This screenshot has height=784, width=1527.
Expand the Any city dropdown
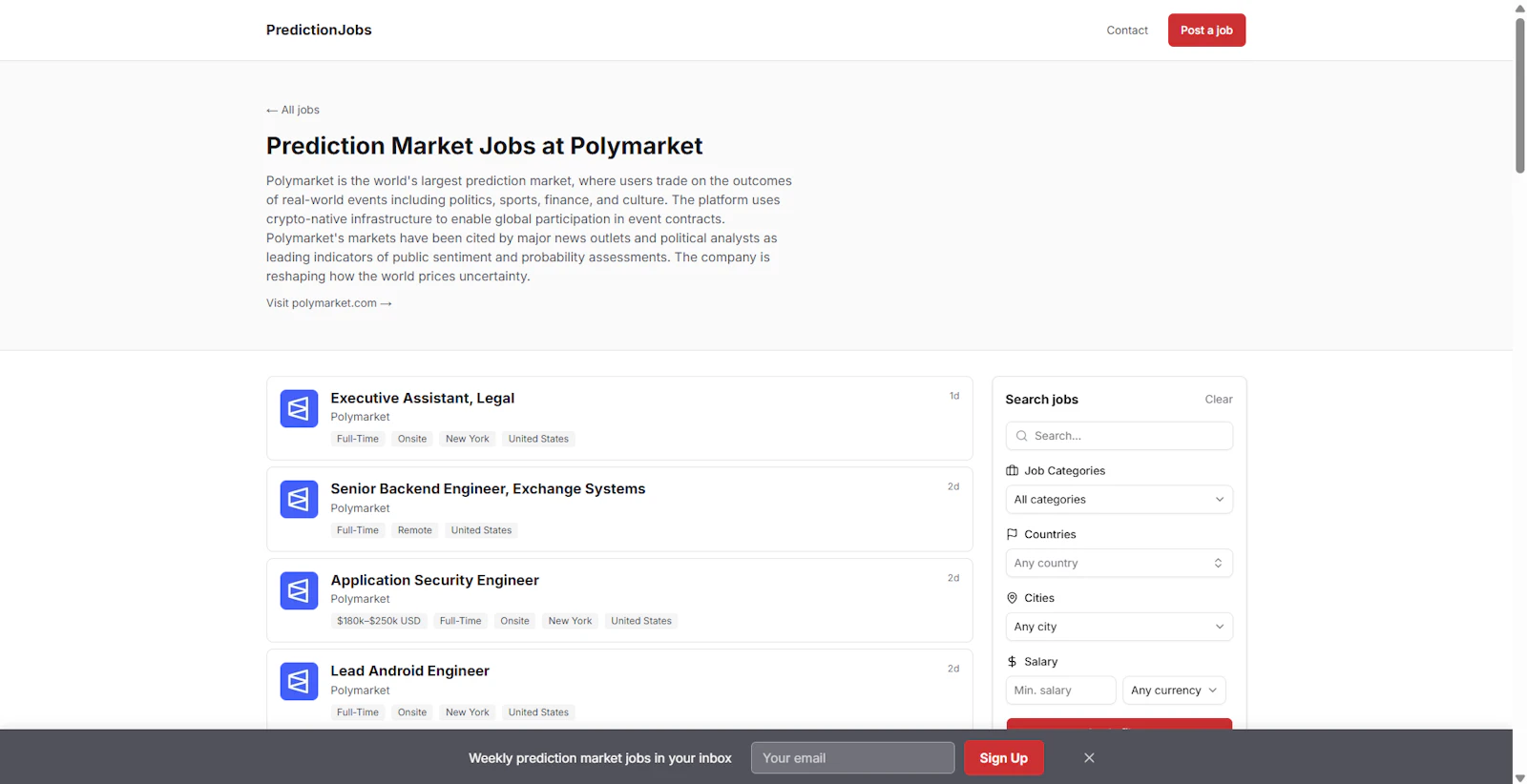[x=1119, y=627]
